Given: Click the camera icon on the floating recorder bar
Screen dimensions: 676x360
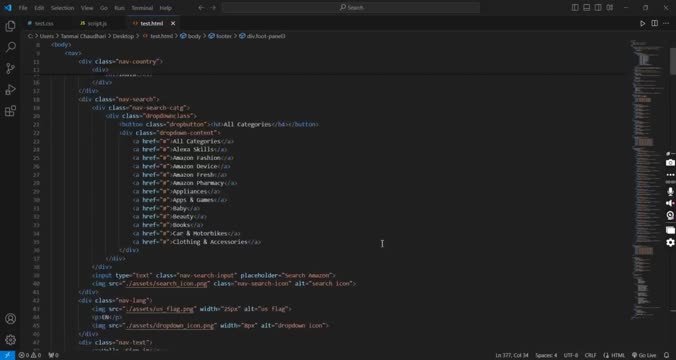Looking at the screenshot, I should [x=670, y=163].
